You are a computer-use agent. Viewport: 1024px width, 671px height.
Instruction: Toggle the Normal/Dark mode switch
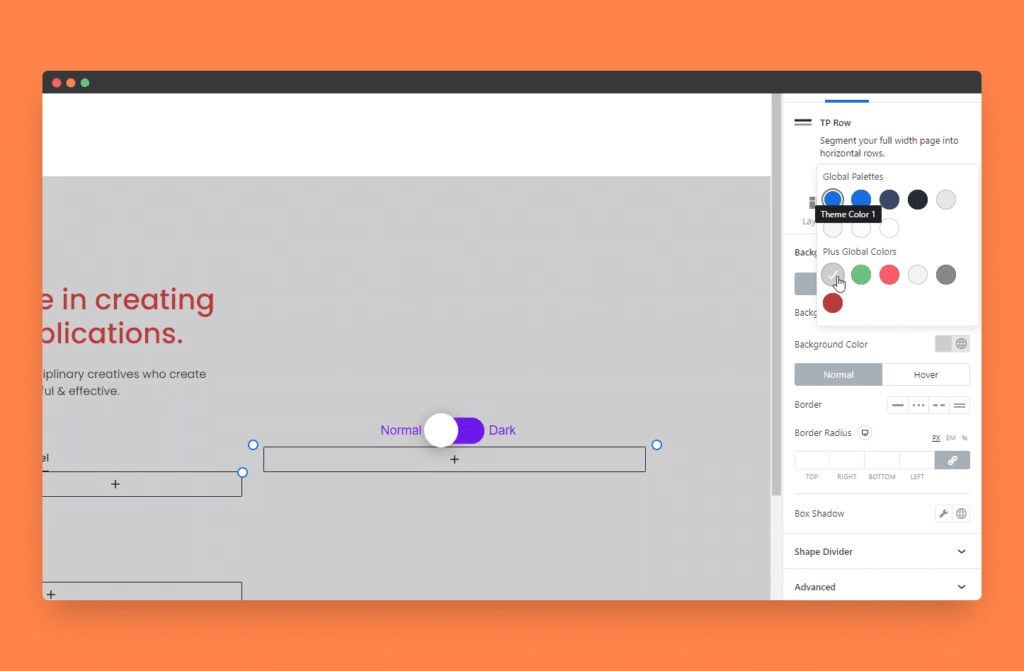pos(454,430)
